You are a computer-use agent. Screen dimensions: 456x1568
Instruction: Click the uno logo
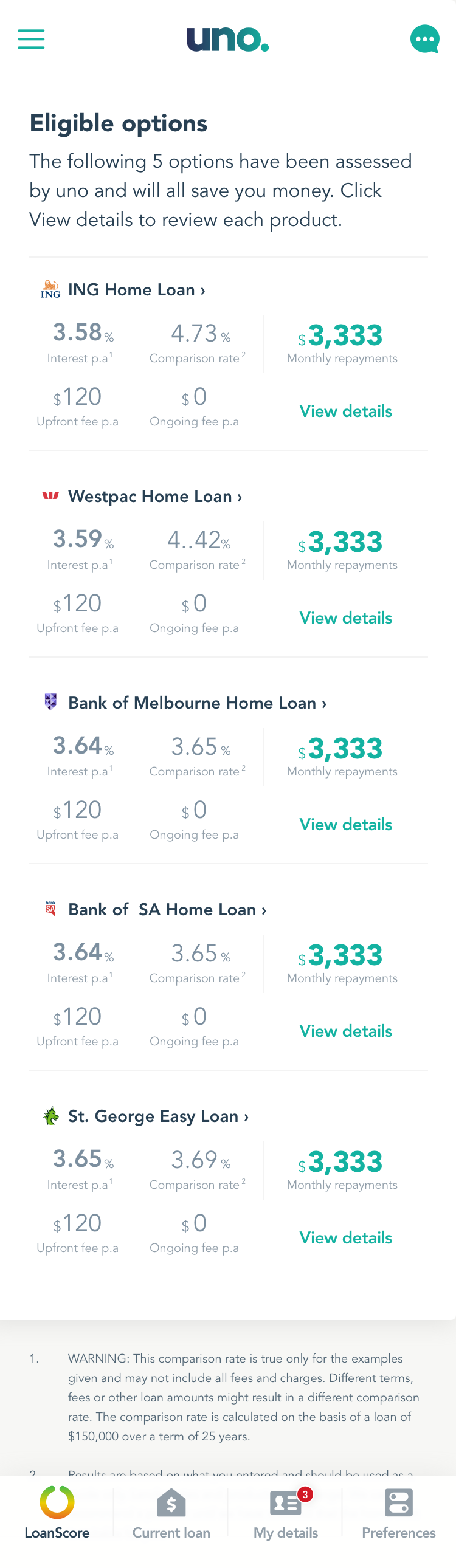pyautogui.click(x=227, y=40)
